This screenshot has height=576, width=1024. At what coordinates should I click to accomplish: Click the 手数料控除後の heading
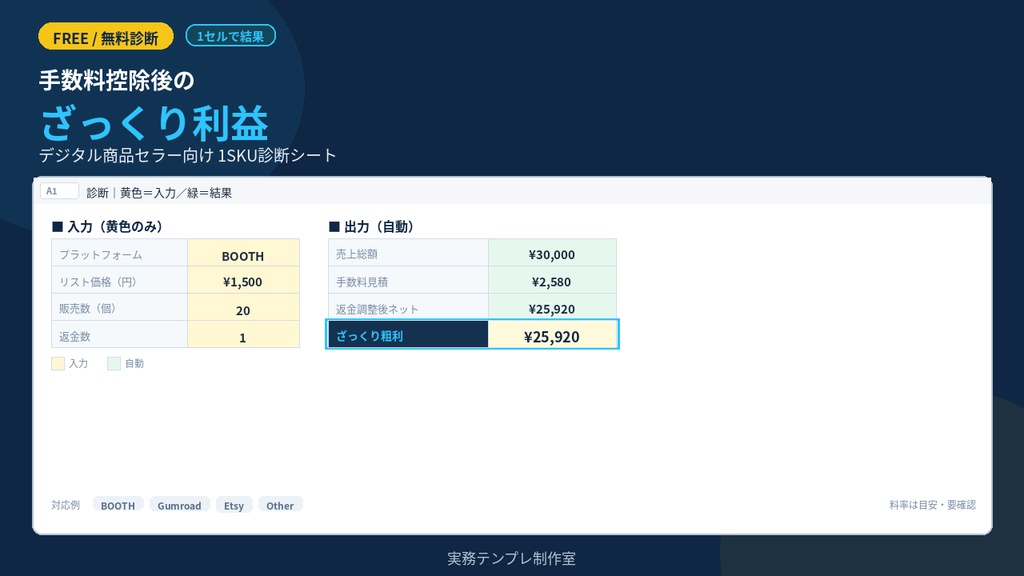117,80
